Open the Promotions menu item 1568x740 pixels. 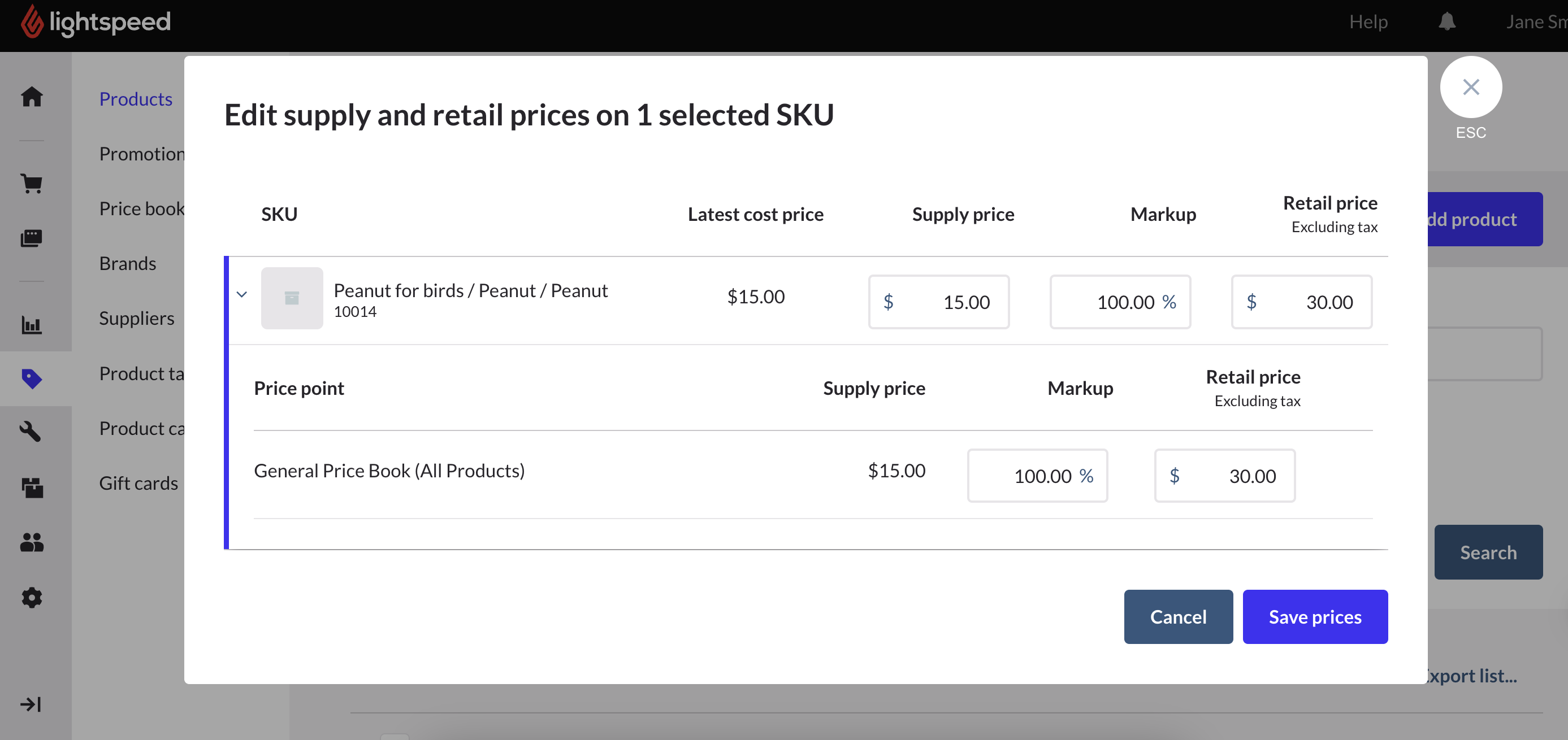(x=142, y=153)
